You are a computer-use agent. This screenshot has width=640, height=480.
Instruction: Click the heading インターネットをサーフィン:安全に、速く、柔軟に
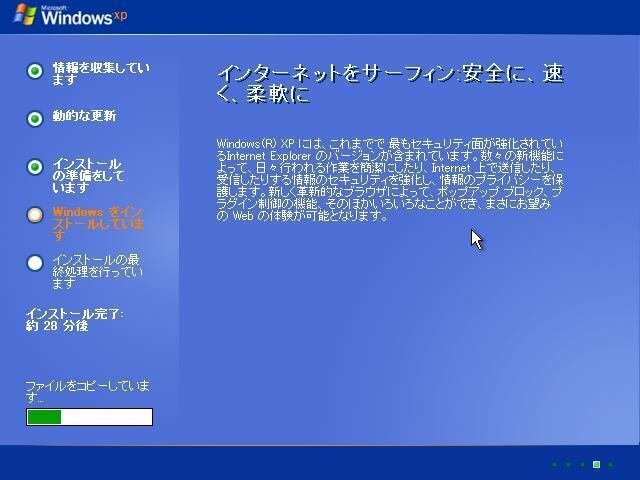390,84
